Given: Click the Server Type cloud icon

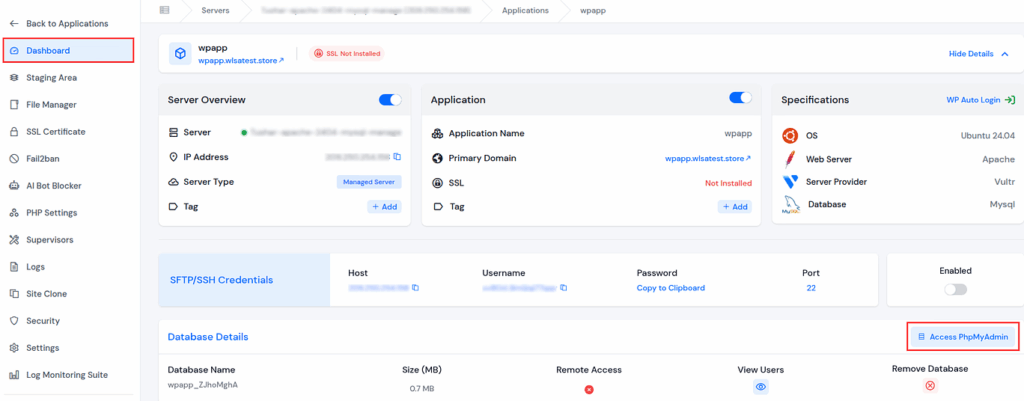Looking at the screenshot, I should 173,182.
